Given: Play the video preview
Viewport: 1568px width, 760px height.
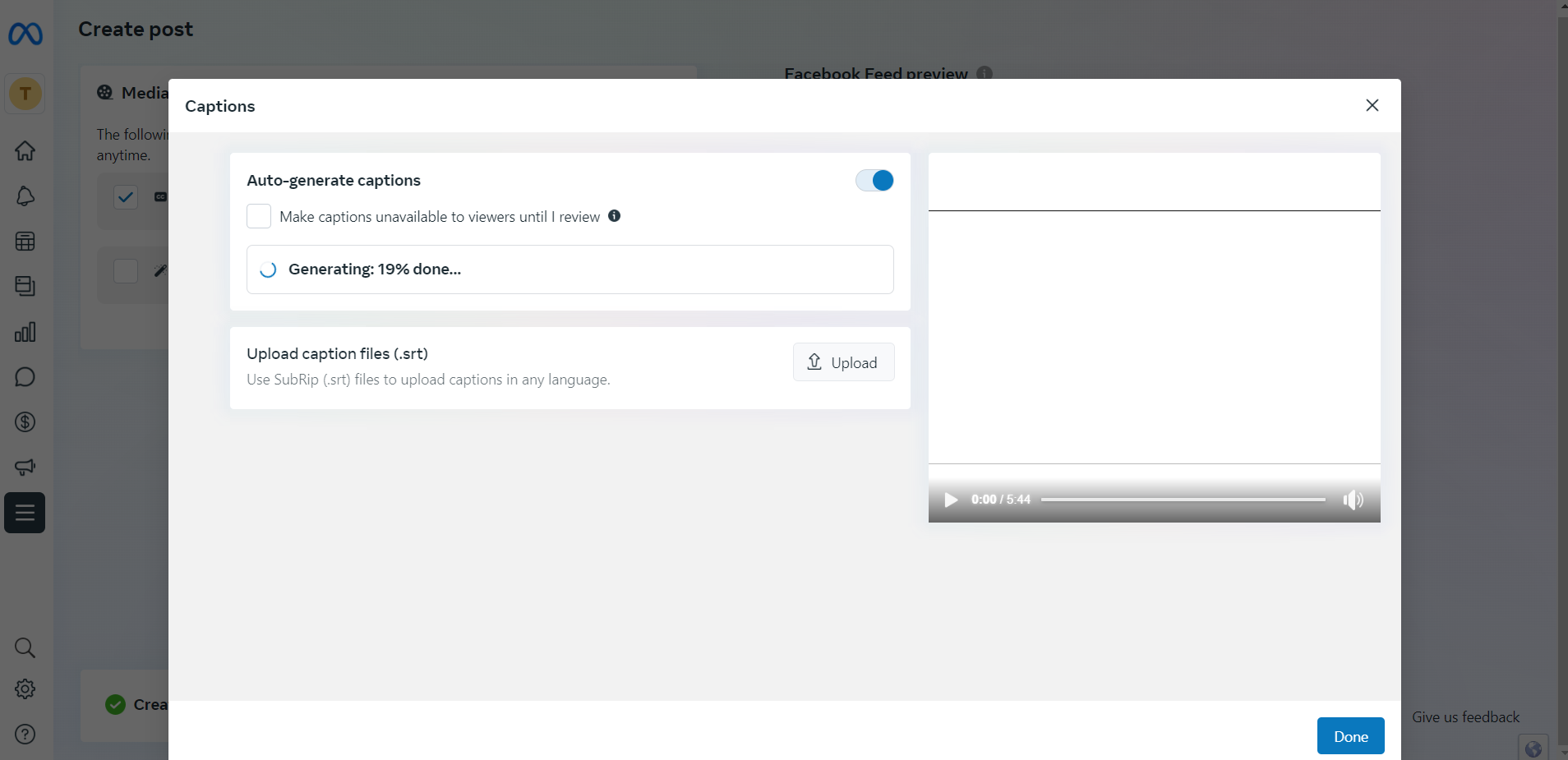Looking at the screenshot, I should tap(951, 500).
